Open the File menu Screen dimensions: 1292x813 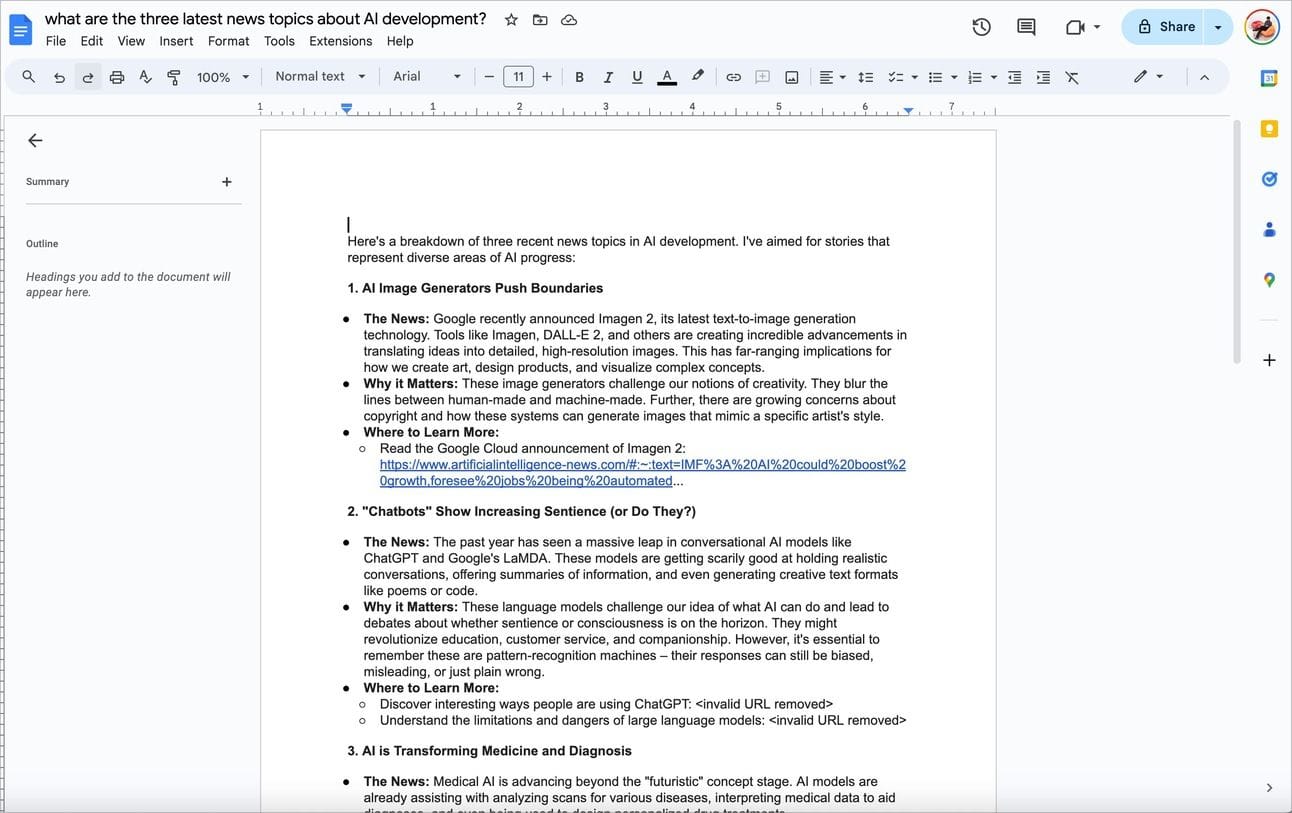pos(56,41)
